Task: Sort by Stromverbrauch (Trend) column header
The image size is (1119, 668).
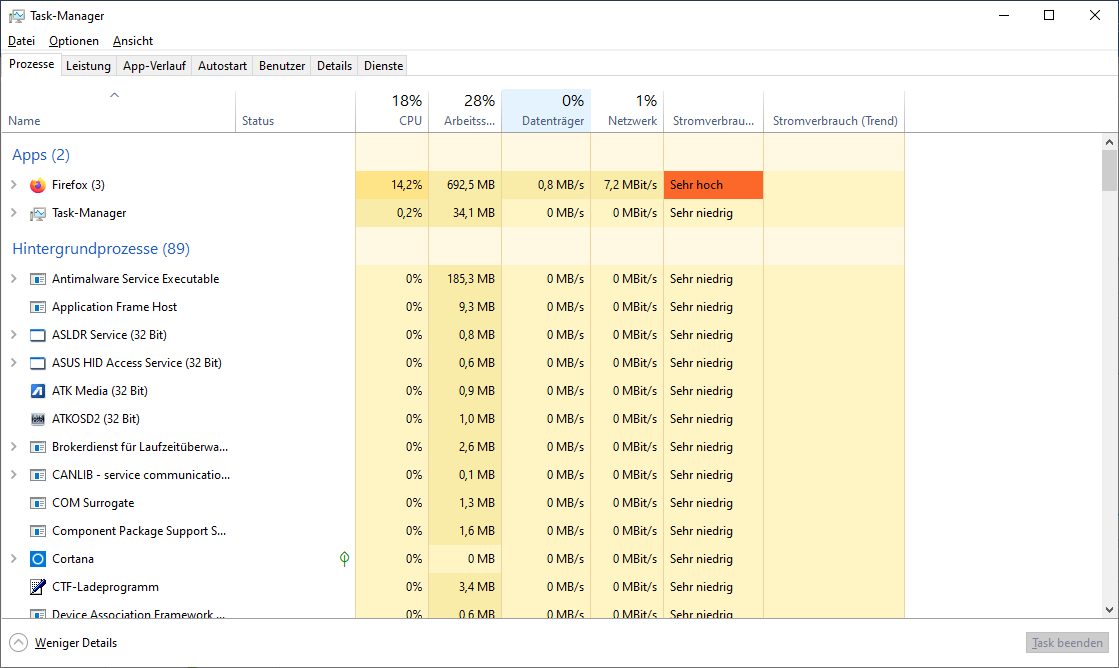Action: [834, 111]
